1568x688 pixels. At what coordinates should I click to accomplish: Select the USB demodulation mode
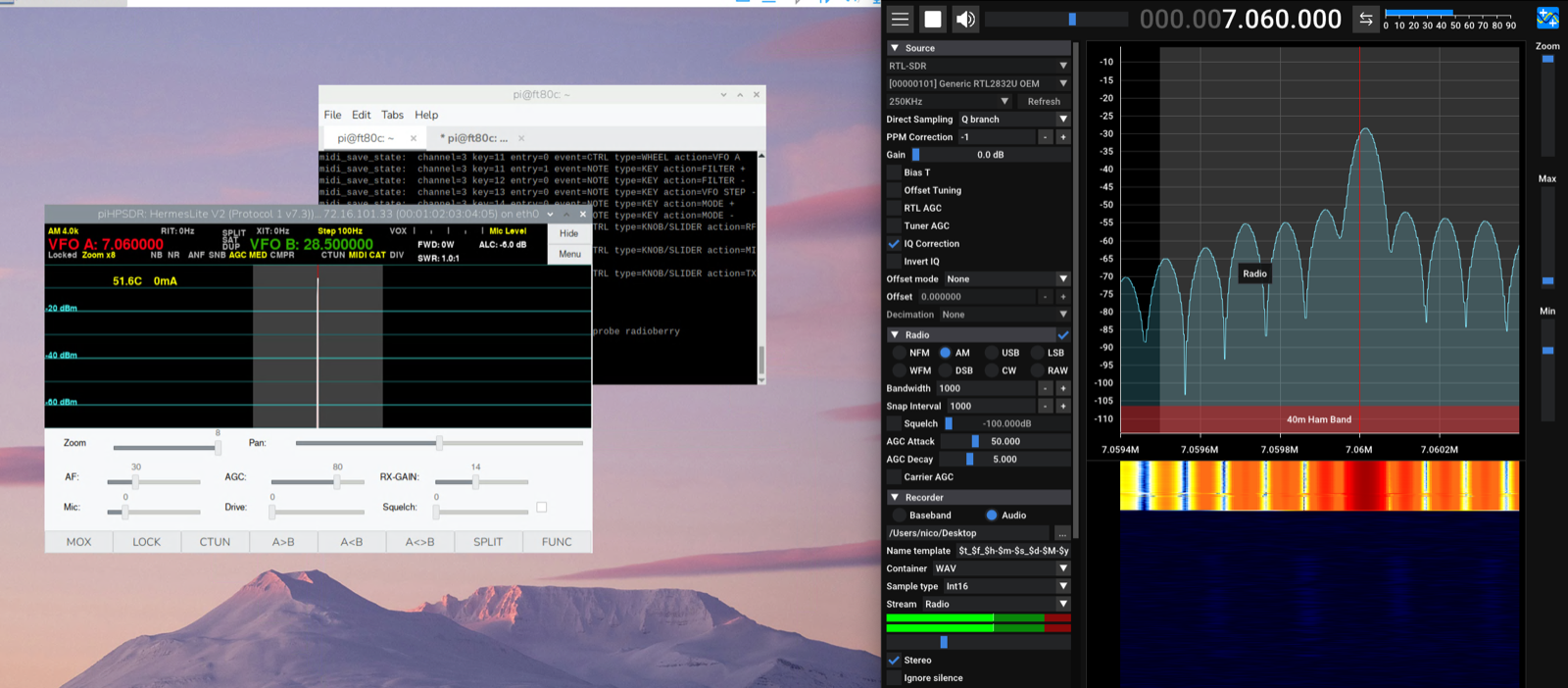tap(992, 353)
